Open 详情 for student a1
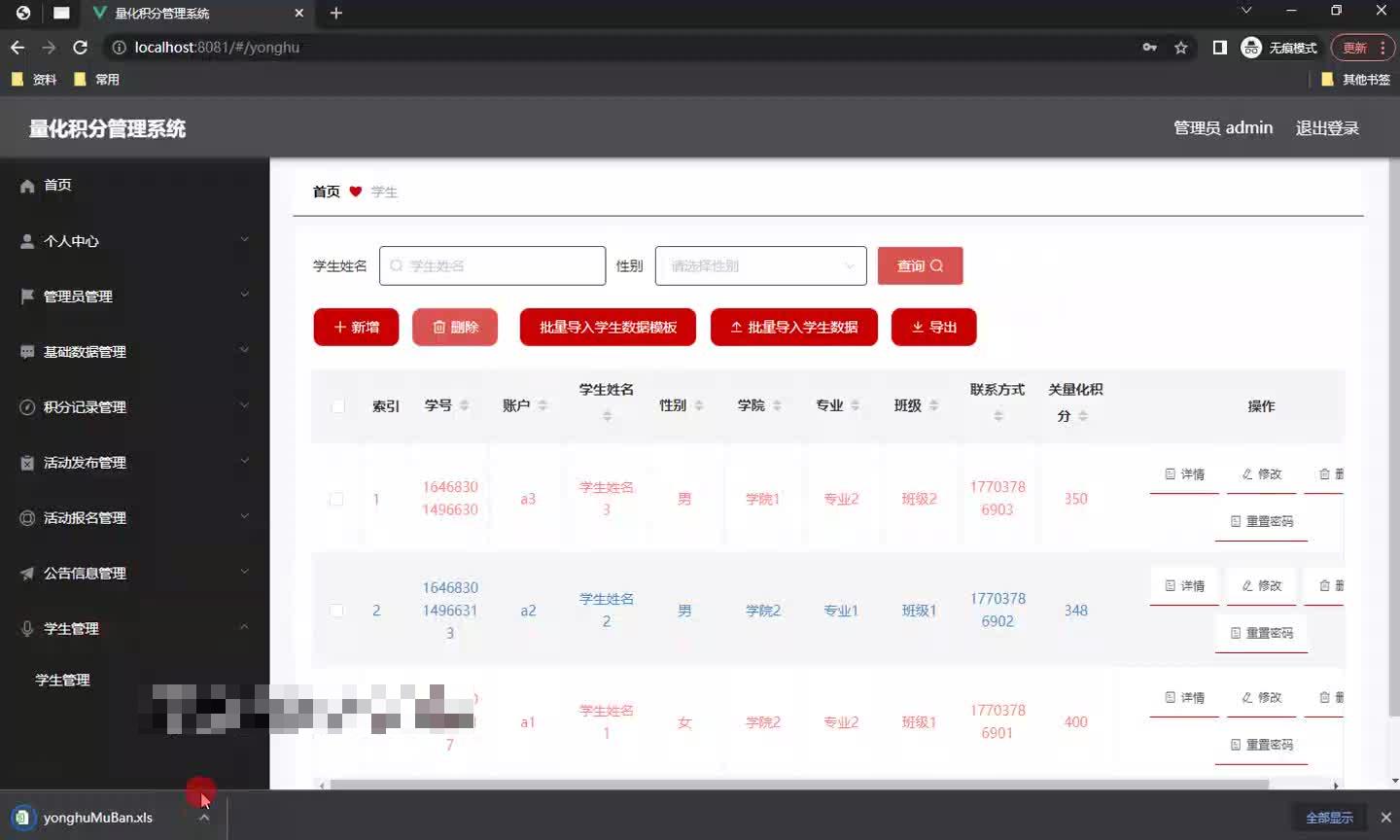The image size is (1400, 840). pyautogui.click(x=1184, y=698)
